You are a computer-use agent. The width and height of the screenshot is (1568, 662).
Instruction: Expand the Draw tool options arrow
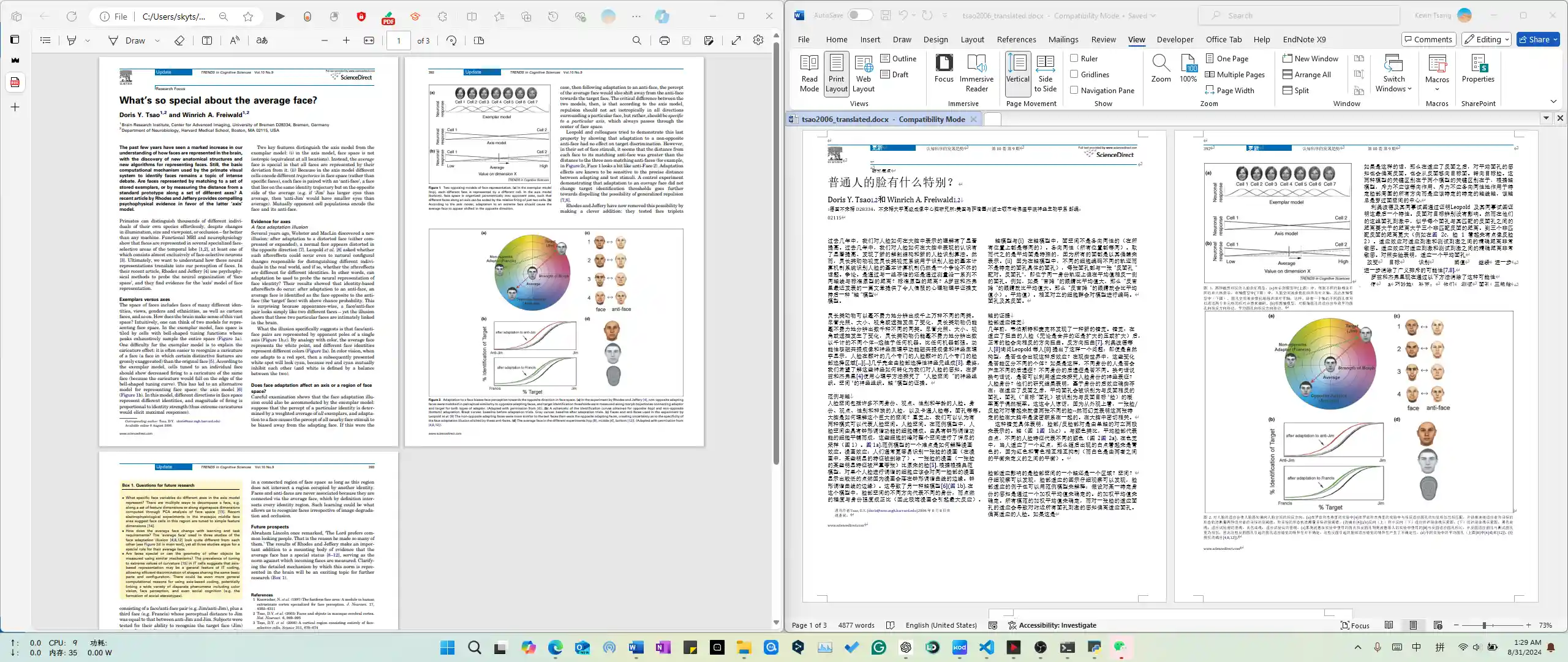(158, 40)
